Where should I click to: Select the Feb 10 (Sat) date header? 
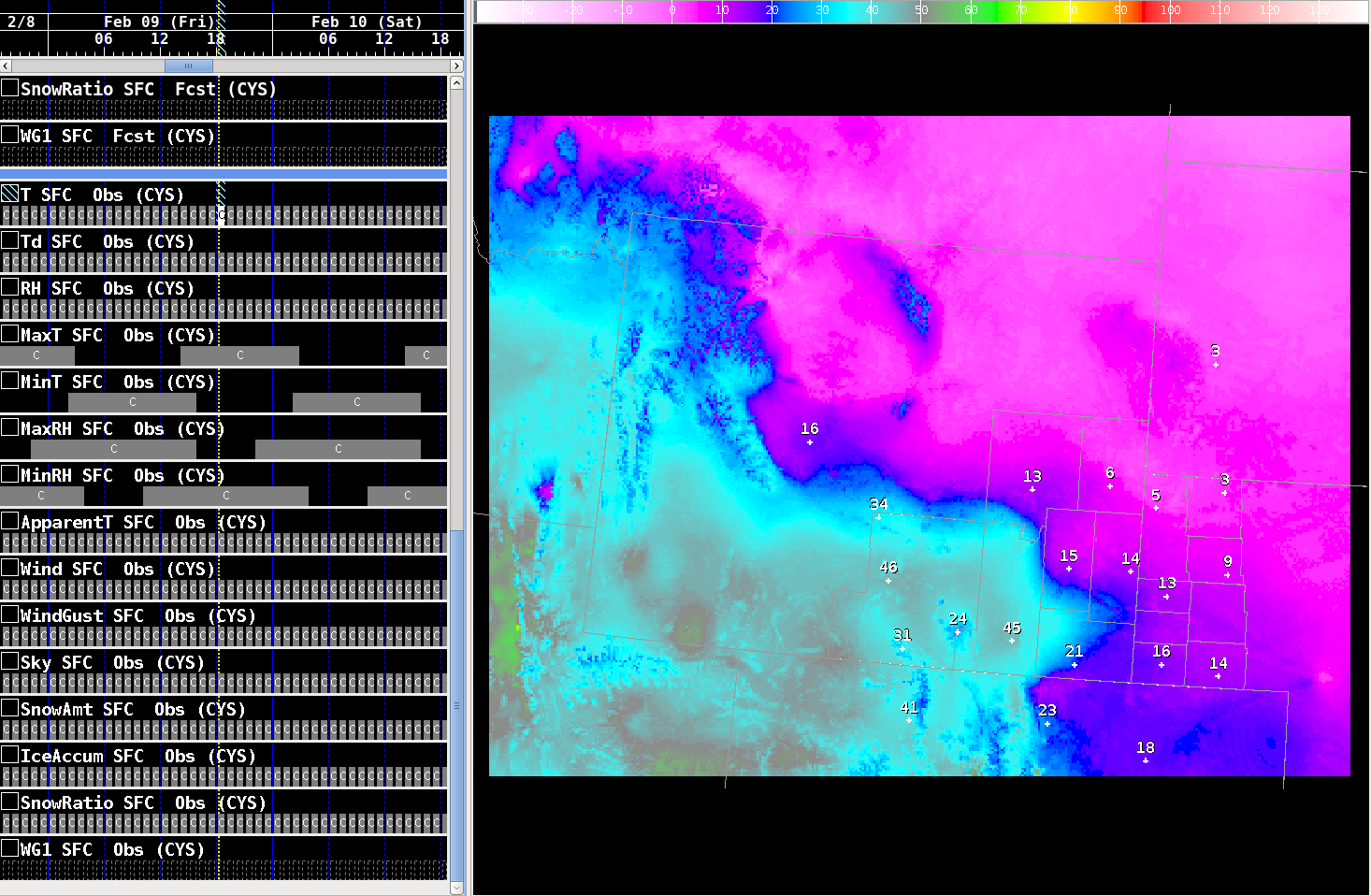[366, 22]
